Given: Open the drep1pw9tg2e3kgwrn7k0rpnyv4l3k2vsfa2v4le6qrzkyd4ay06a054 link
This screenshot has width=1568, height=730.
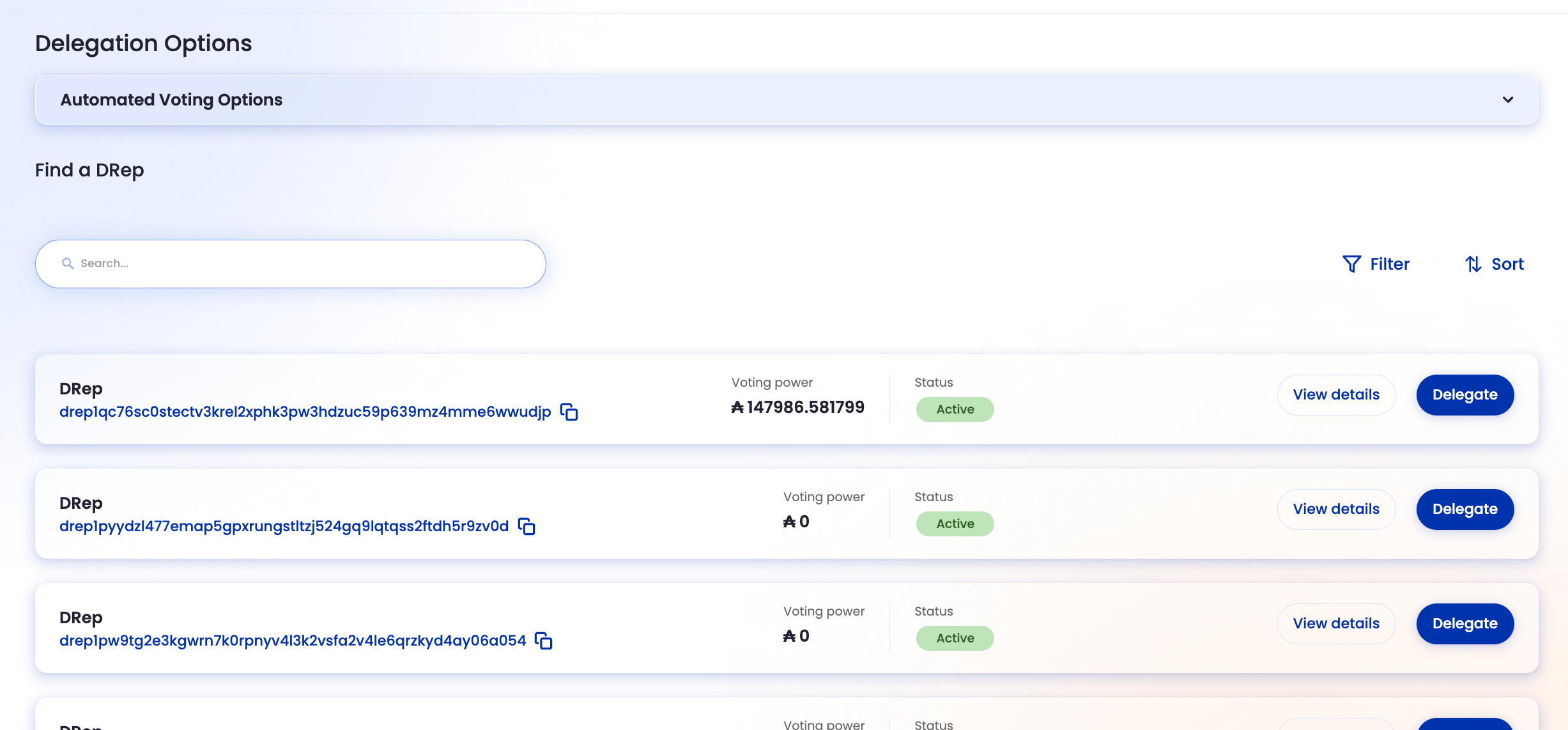Looking at the screenshot, I should pyautogui.click(x=293, y=641).
